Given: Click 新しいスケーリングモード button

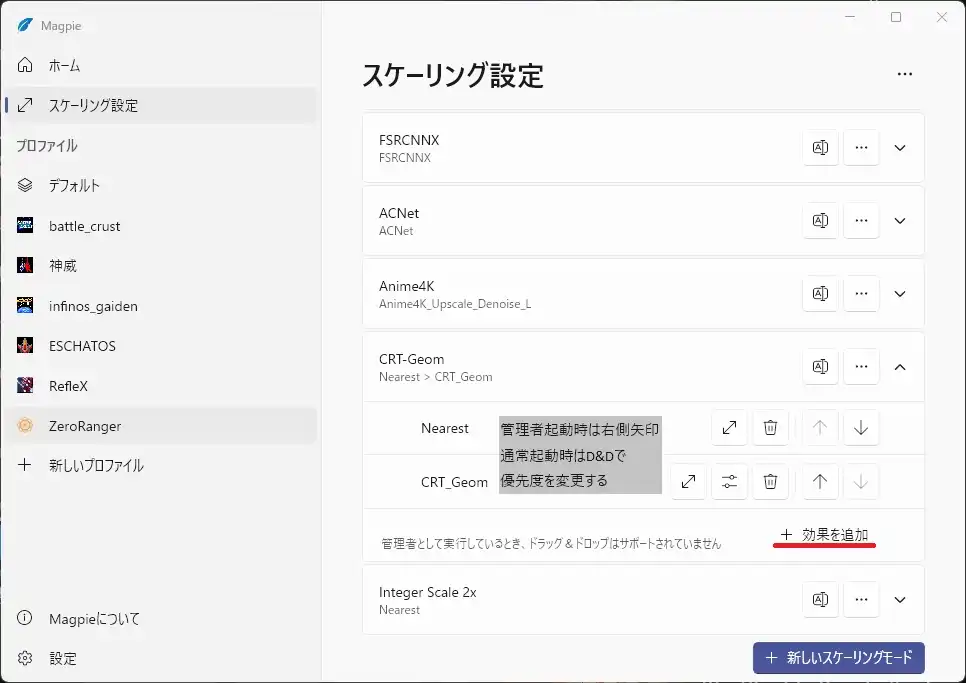Looking at the screenshot, I should [838, 658].
